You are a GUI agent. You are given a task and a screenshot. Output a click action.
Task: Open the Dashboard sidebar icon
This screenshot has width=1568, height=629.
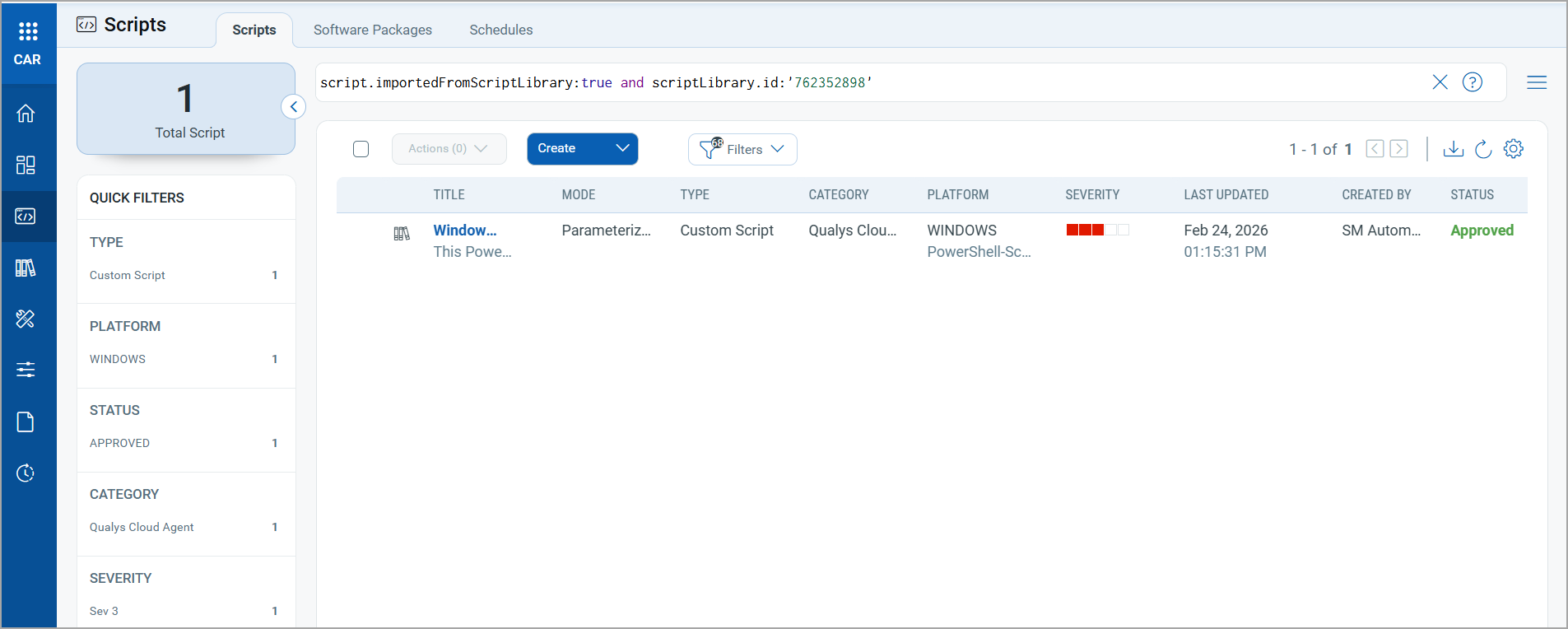click(x=26, y=165)
